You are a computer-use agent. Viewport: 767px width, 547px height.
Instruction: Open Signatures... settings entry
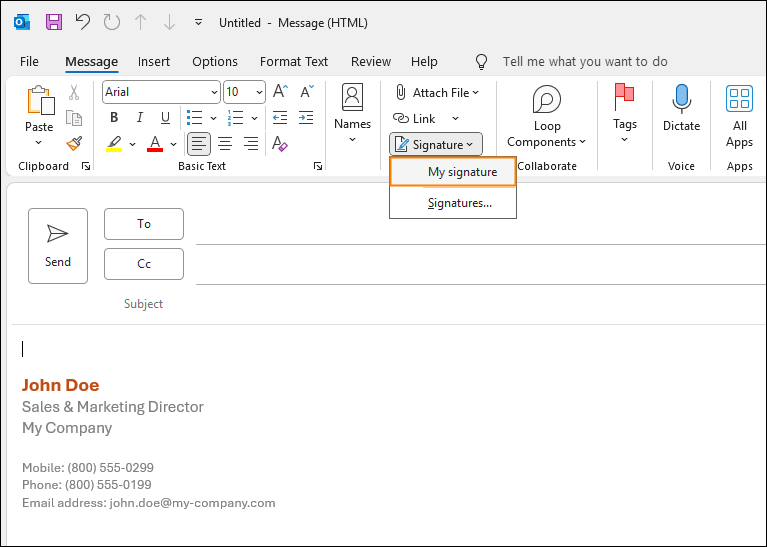453,203
